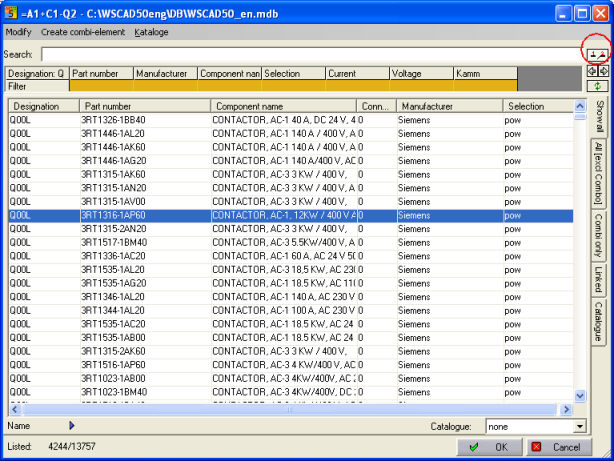Click the scroll up arrow of the list
The image size is (614, 461).
[x=580, y=106]
